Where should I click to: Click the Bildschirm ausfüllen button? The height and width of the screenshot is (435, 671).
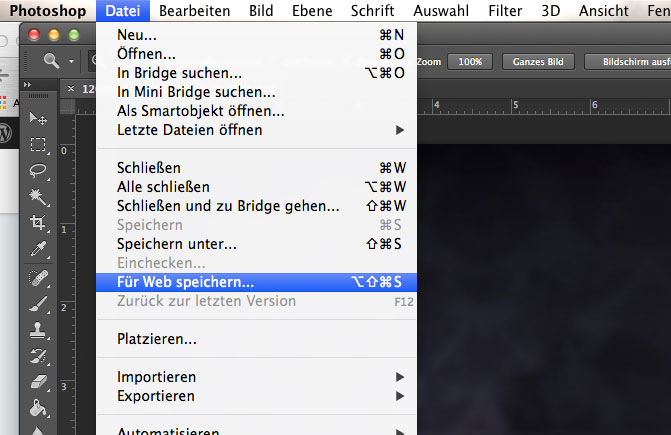click(630, 62)
